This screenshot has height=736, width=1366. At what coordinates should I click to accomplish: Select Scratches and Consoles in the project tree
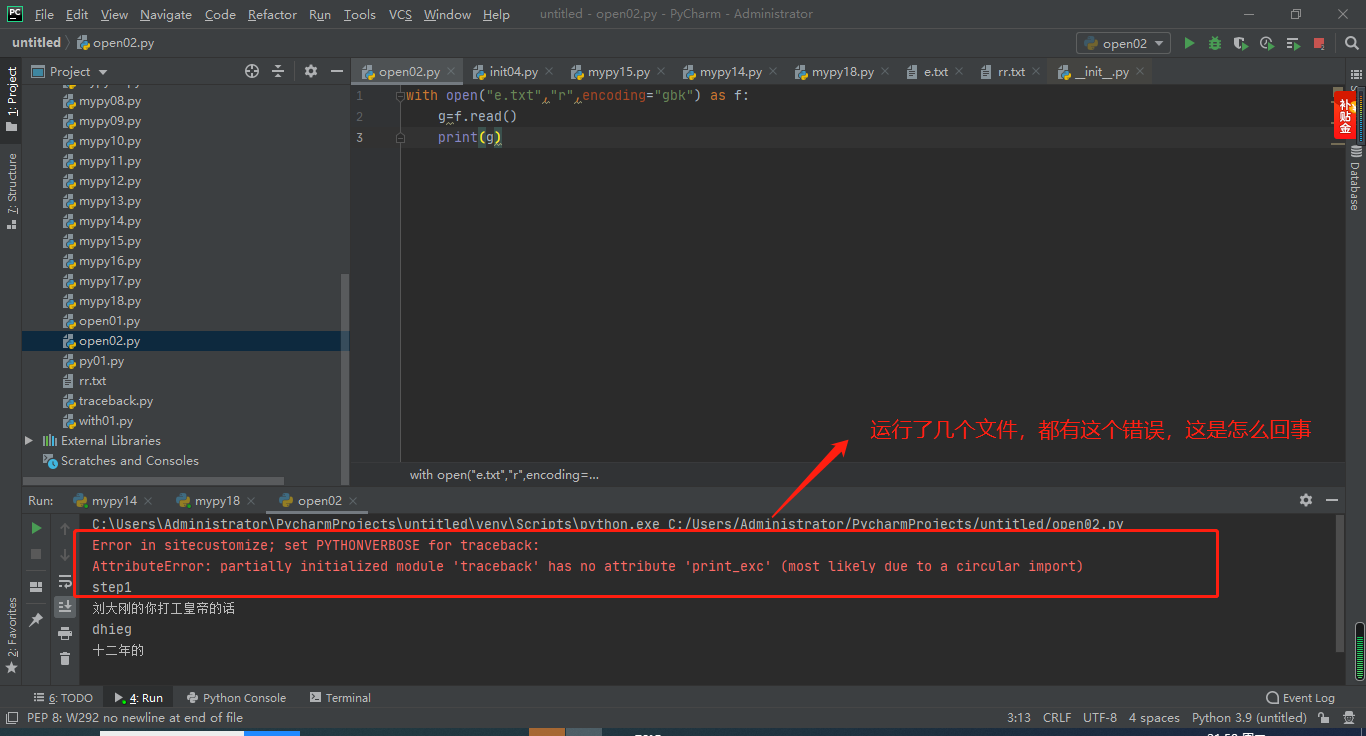pos(130,461)
